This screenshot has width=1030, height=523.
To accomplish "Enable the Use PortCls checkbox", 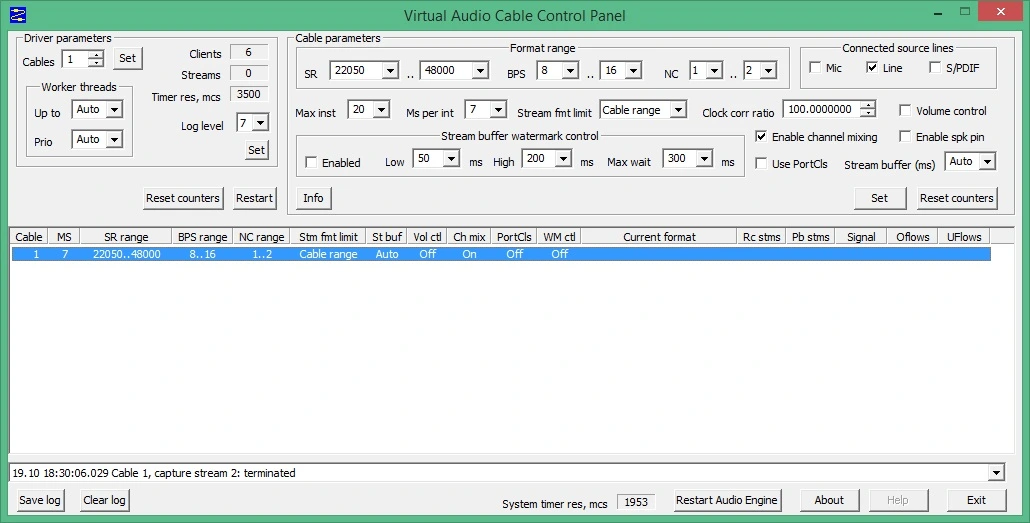I will [761, 164].
